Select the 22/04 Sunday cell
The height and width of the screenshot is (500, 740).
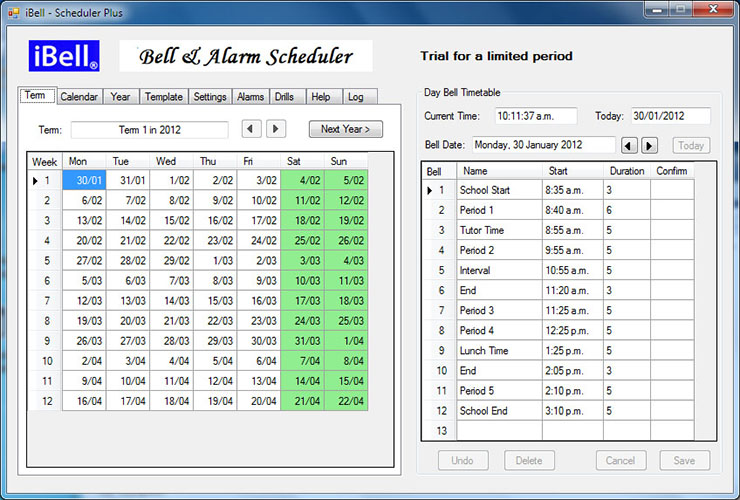point(346,401)
